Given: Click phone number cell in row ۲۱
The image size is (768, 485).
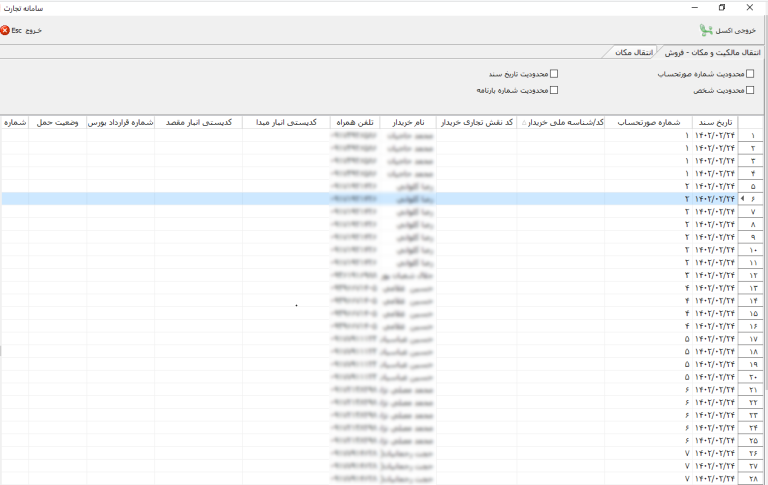Looking at the screenshot, I should click(355, 390).
